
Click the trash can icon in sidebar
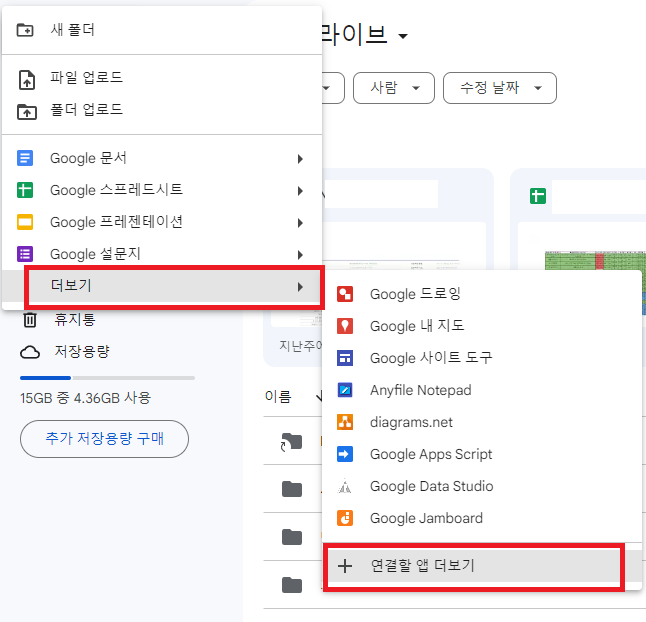[x=30, y=320]
